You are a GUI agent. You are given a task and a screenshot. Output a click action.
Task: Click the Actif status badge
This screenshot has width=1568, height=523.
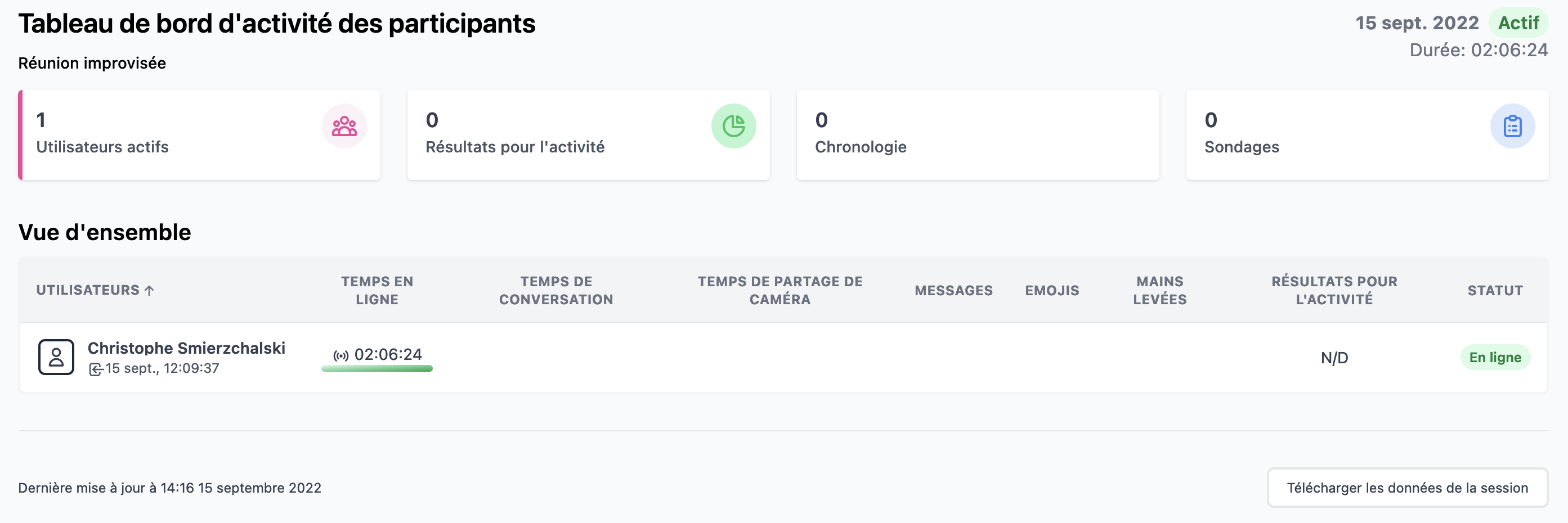[x=1518, y=23]
